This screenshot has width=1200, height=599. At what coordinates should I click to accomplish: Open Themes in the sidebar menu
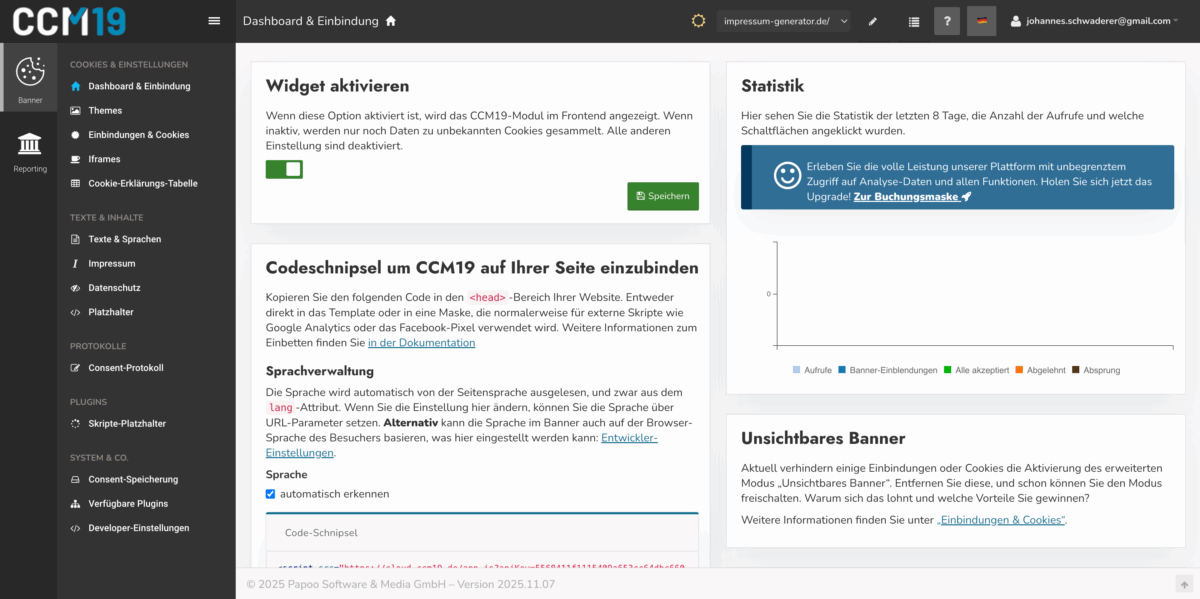[x=105, y=111]
